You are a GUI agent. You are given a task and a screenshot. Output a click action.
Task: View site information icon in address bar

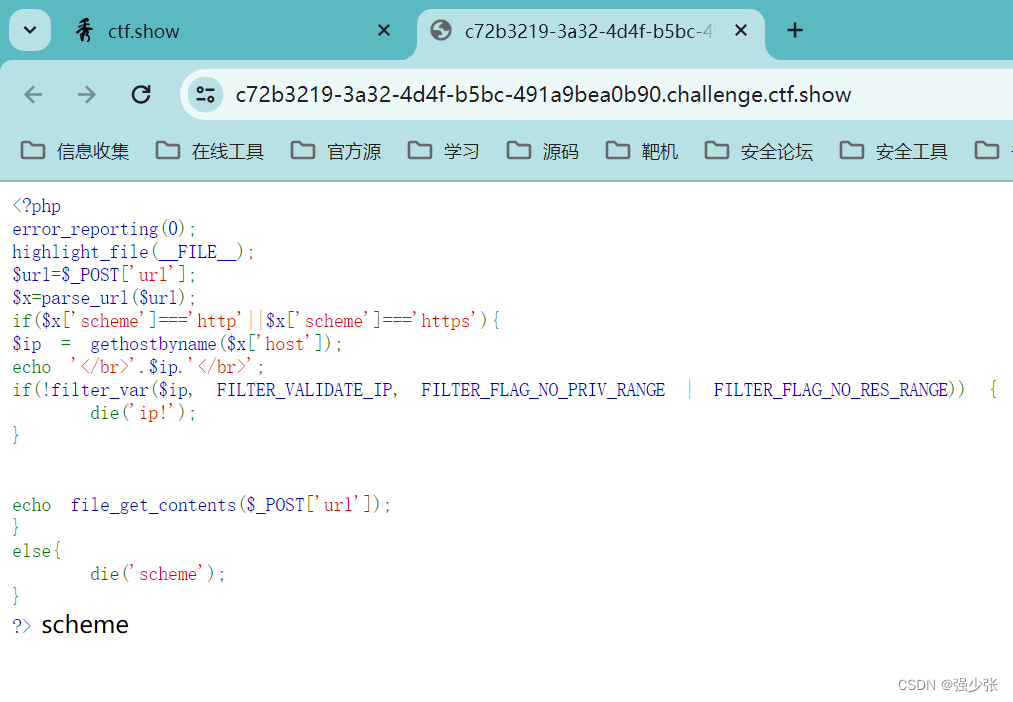(x=205, y=95)
